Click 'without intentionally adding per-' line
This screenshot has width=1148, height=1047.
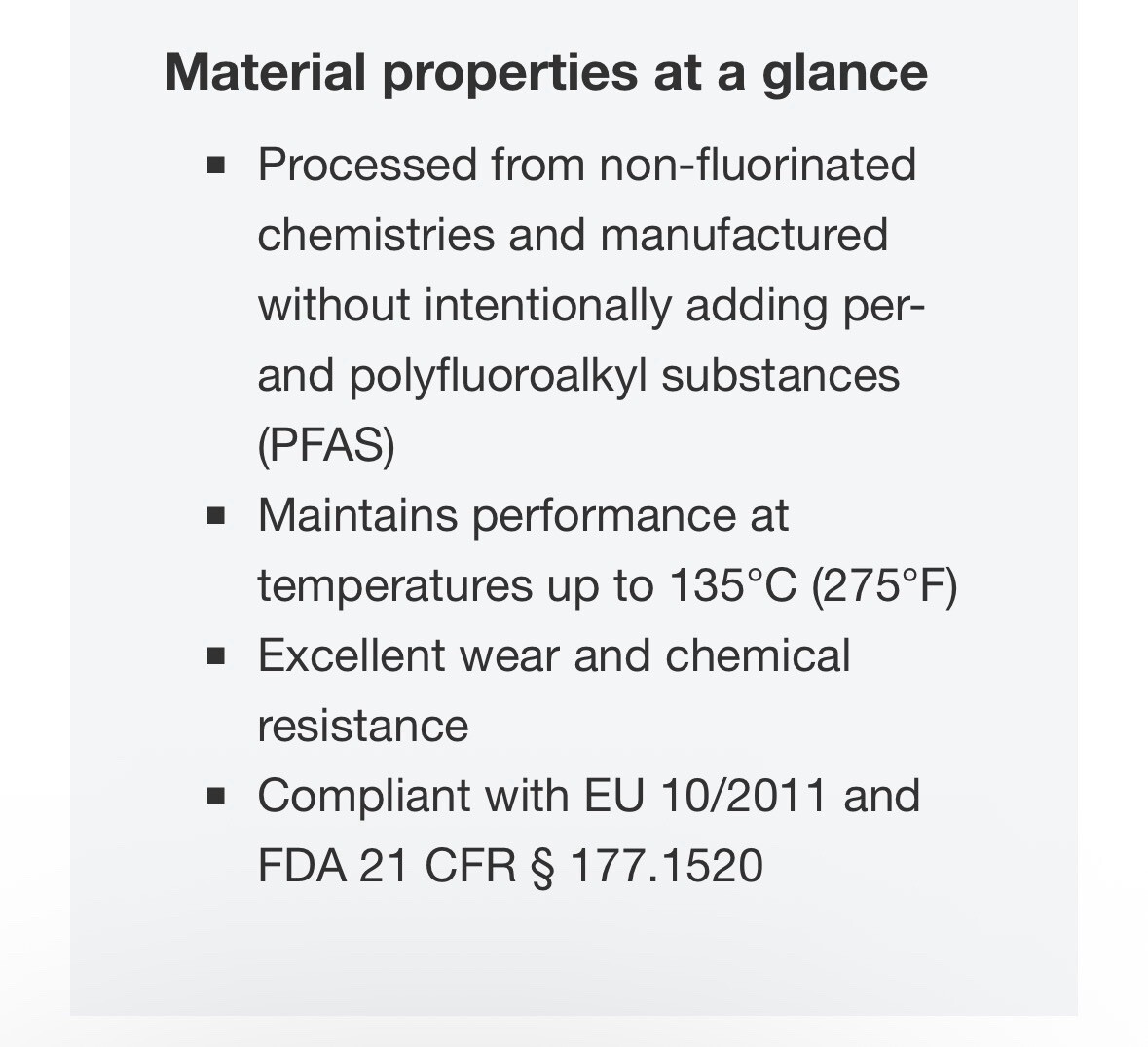pos(592,305)
